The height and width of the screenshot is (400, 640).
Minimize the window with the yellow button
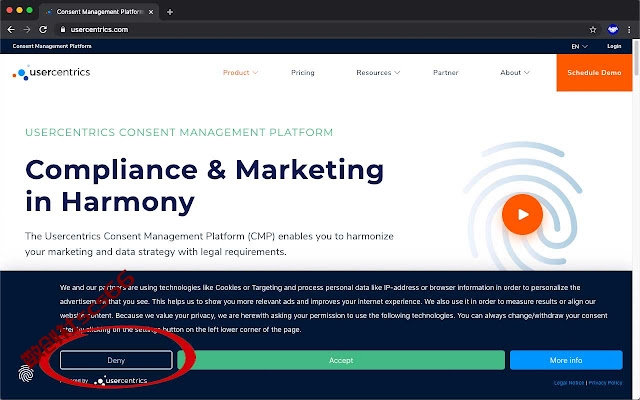[x=19, y=10]
